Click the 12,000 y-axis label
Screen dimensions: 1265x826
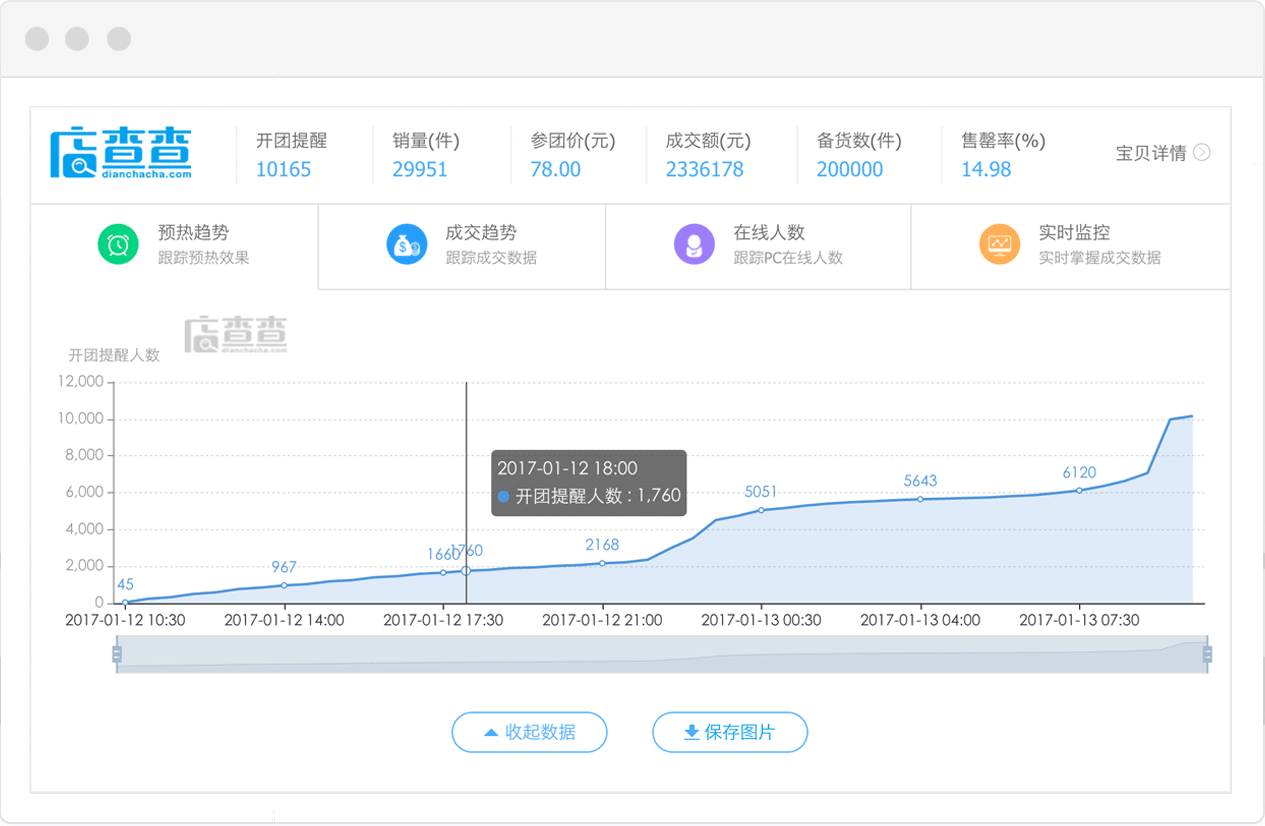[82, 381]
